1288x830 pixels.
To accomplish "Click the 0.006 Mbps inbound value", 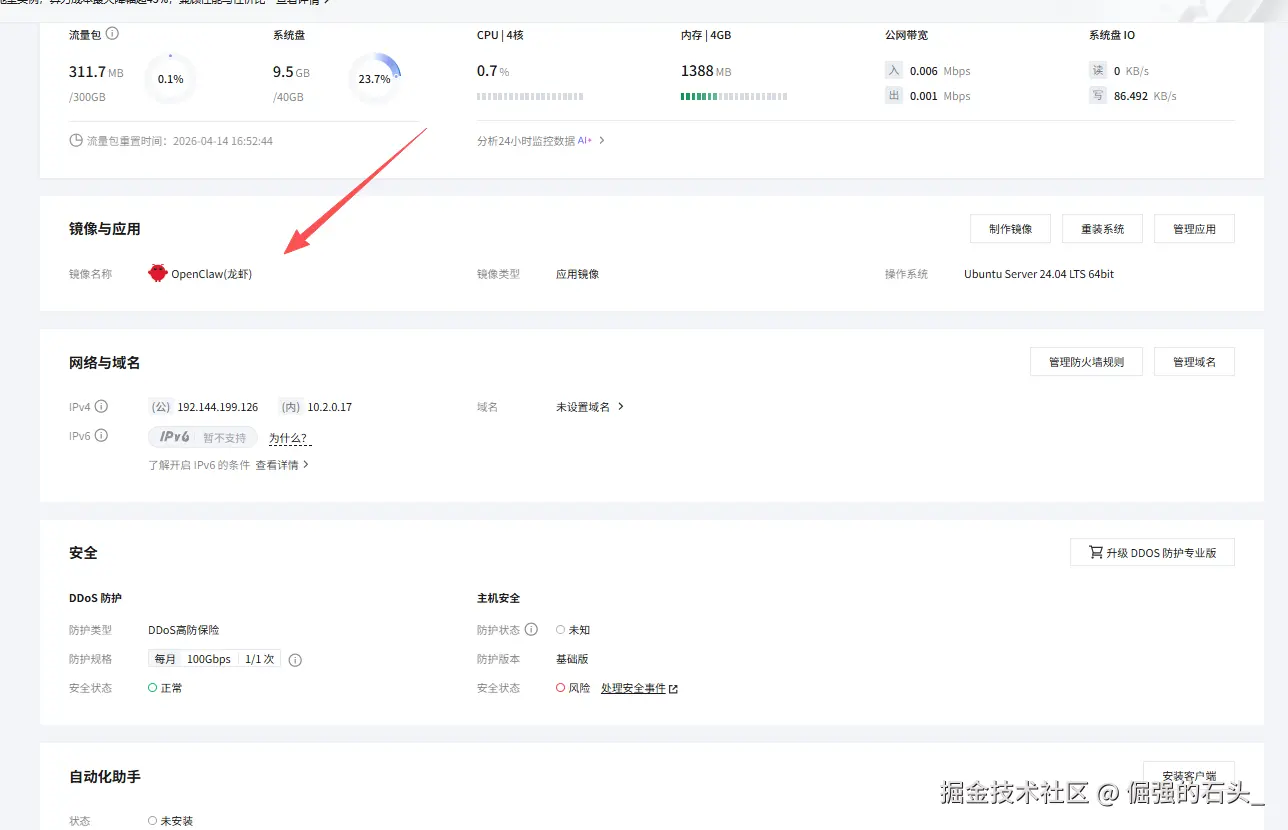I will pyautogui.click(x=940, y=71).
